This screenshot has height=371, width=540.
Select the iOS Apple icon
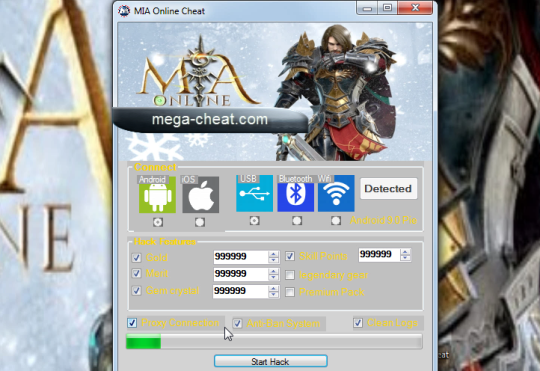pyautogui.click(x=200, y=195)
